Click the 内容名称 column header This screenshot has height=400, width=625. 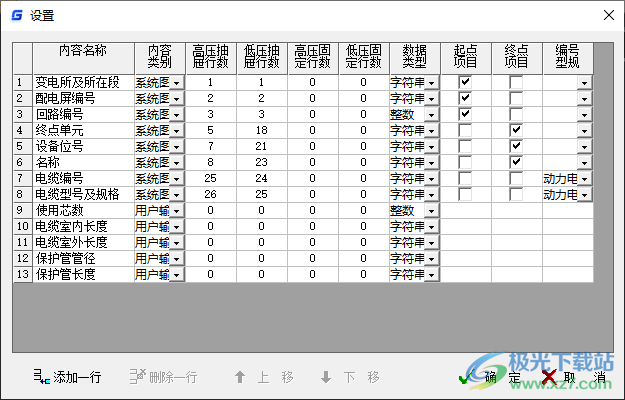(83, 59)
